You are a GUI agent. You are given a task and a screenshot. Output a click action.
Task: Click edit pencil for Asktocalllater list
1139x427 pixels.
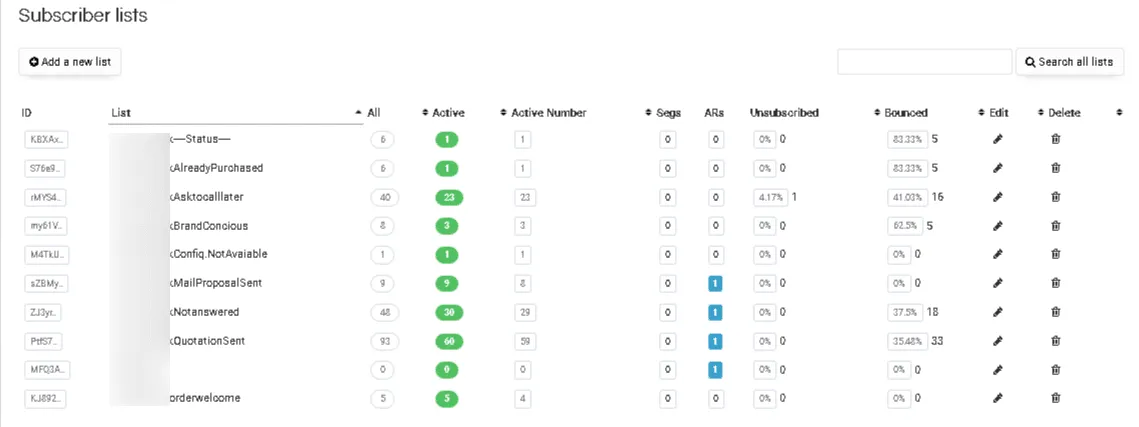(x=997, y=197)
